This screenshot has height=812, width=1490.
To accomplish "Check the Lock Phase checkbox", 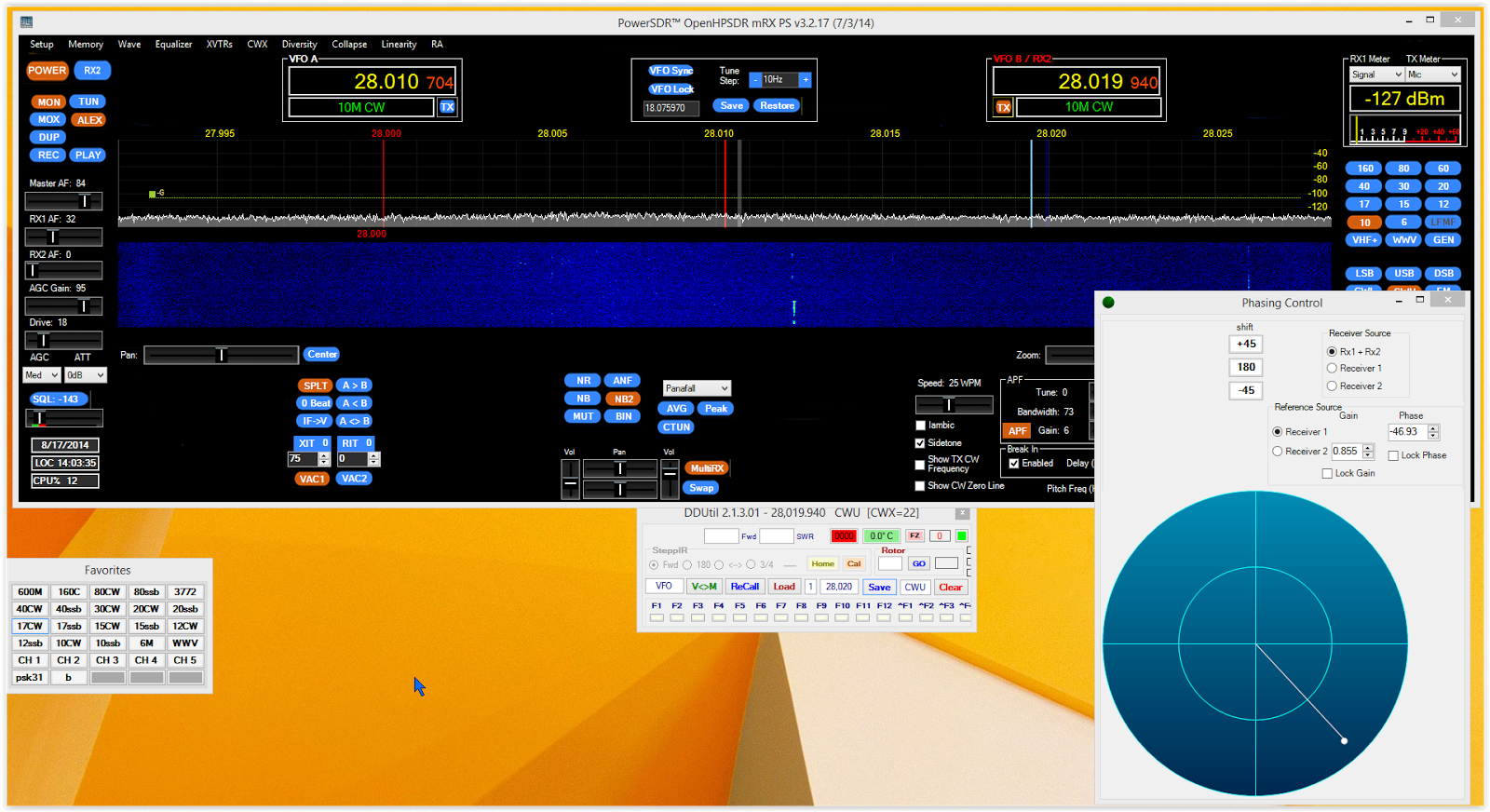I will tap(1393, 455).
